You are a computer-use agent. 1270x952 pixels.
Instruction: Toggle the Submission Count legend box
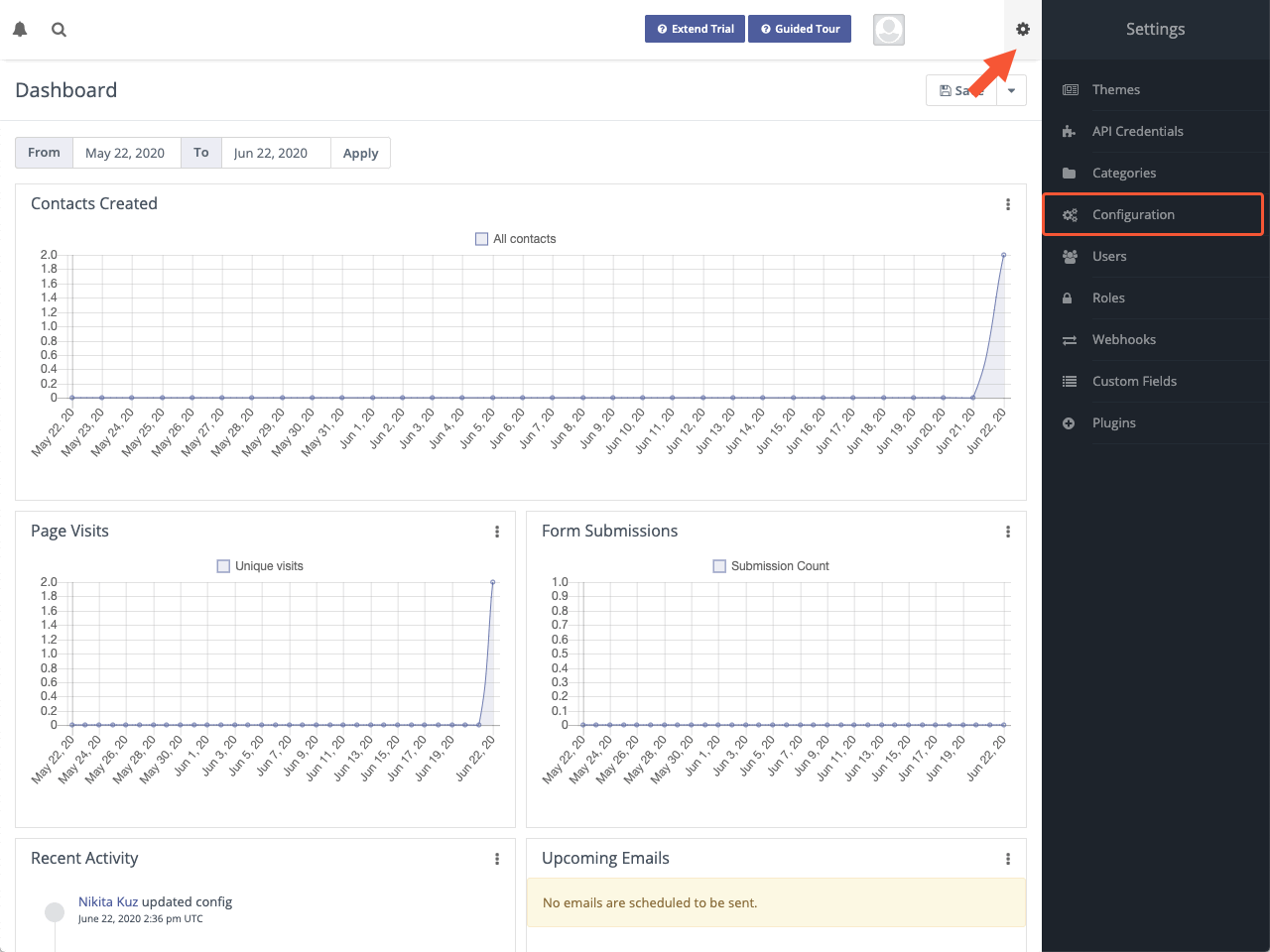coord(719,566)
